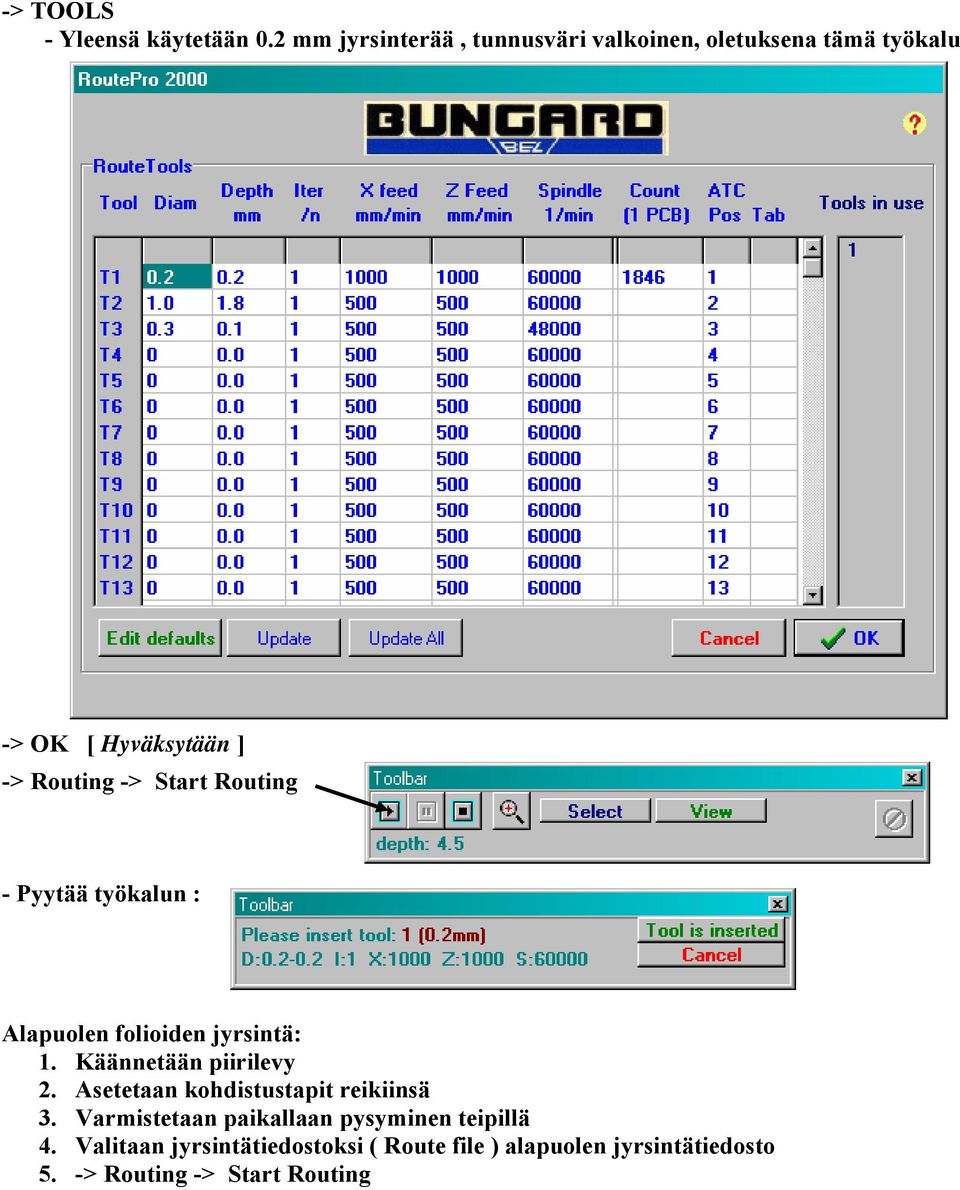The width and height of the screenshot is (960, 1190).
Task: Select T1 Z feed cell
Action: (x=477, y=277)
